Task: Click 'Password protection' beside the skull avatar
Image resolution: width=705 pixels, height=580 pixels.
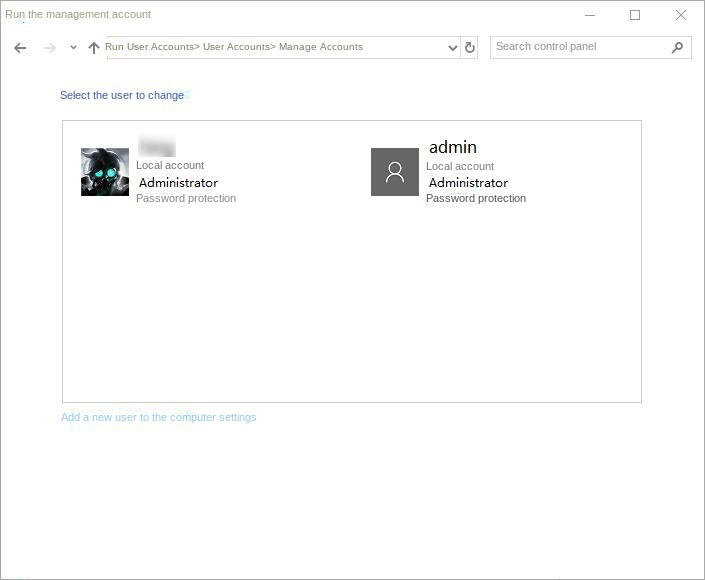Action: (x=186, y=198)
